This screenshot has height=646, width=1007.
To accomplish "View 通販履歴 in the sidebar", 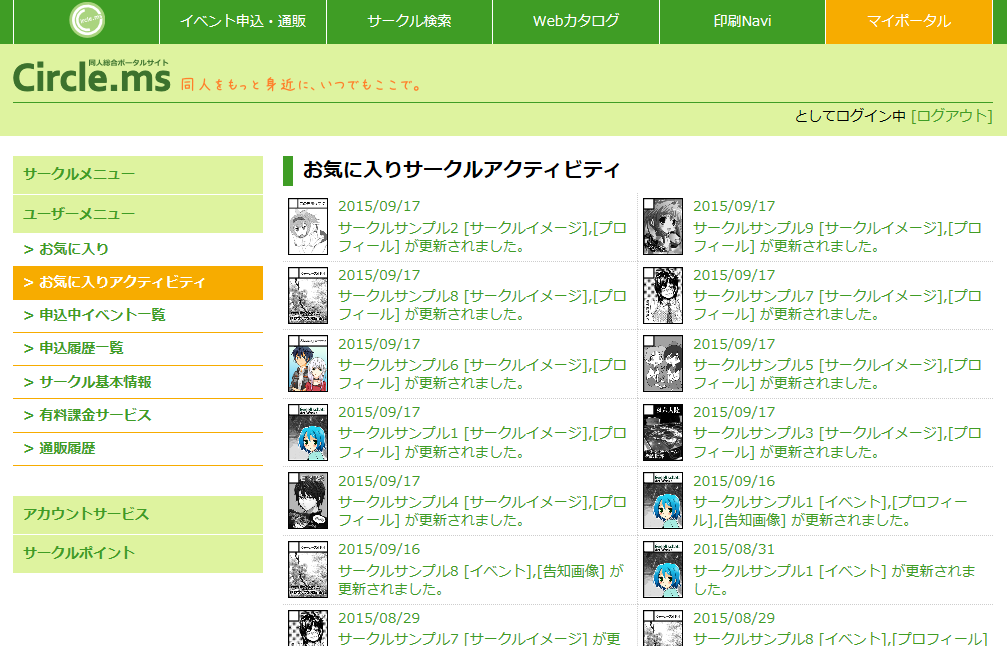I will [x=138, y=449].
